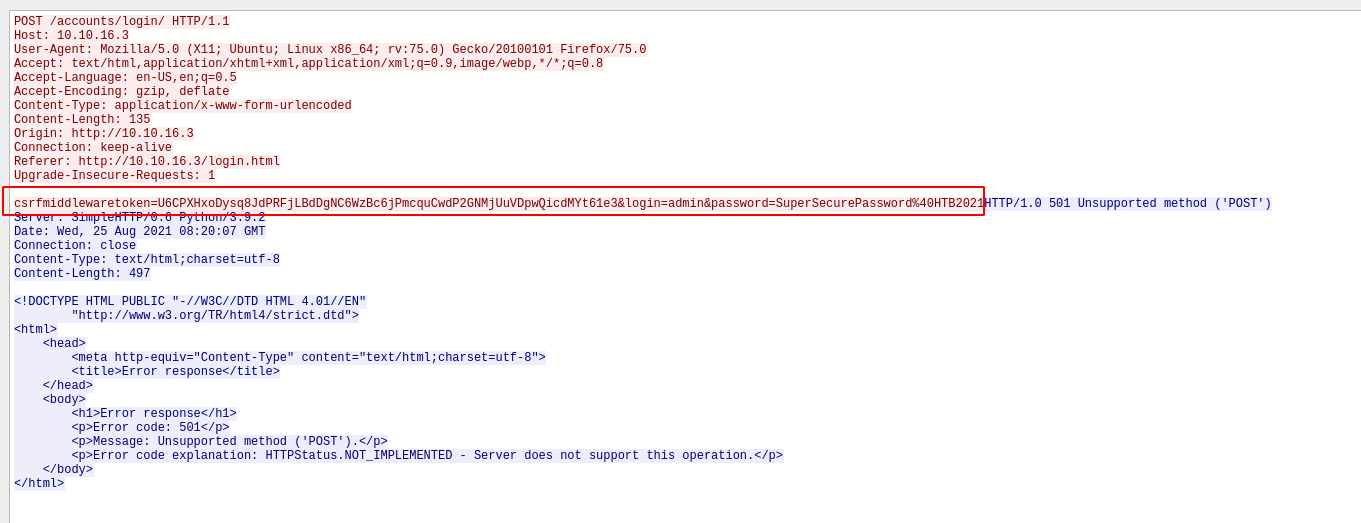The height and width of the screenshot is (523, 1361).
Task: Click the Origin http://10.10.16.3 URL
Action: coord(132,134)
